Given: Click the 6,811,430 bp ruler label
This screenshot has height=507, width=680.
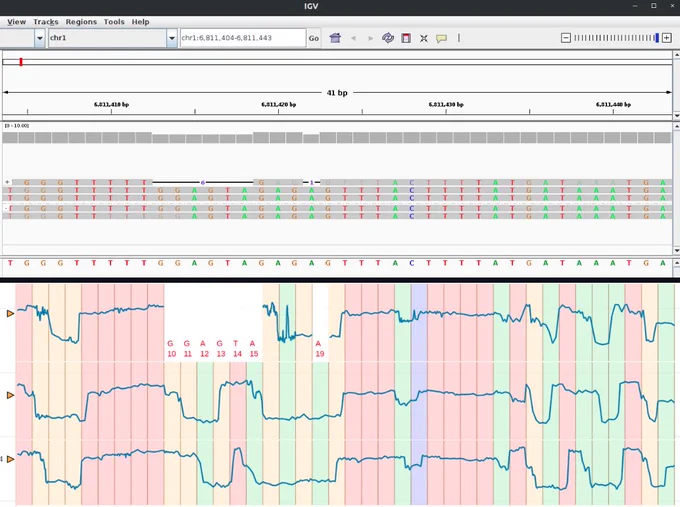Looking at the screenshot, I should pyautogui.click(x=446, y=105).
